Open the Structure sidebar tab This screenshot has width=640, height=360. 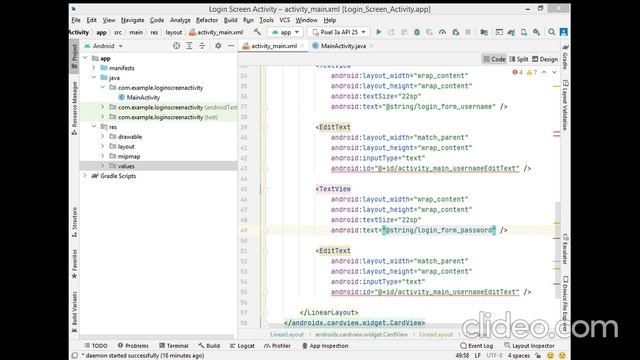click(x=74, y=222)
